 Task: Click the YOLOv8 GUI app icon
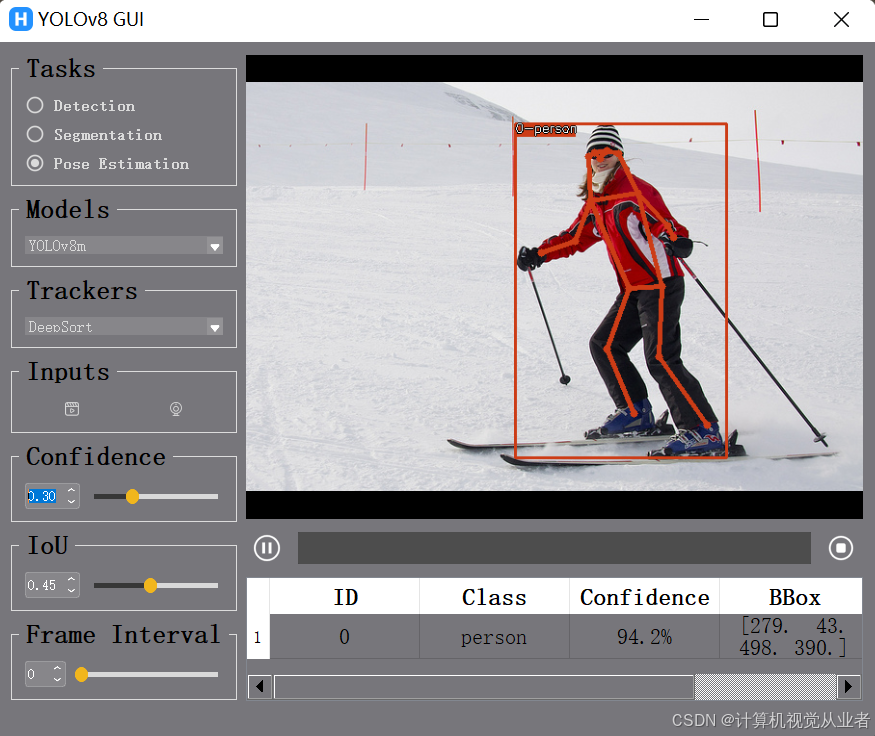tap(21, 19)
